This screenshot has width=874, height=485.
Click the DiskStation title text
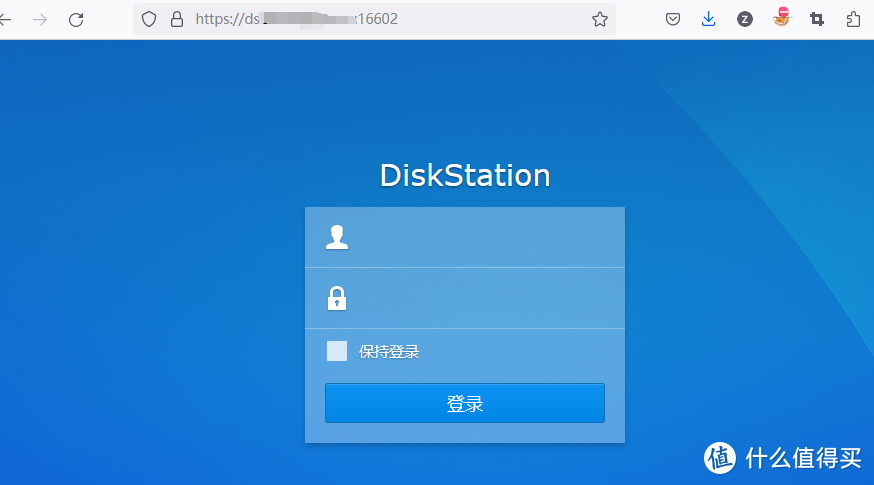[x=465, y=175]
